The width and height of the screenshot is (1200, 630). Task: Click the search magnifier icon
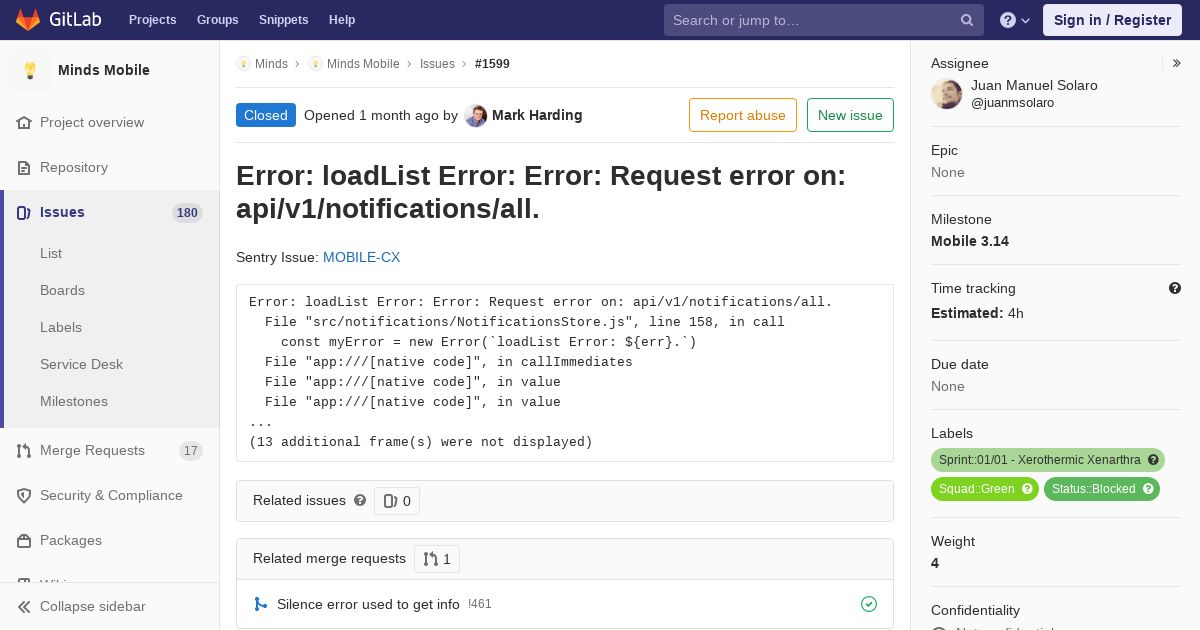(x=967, y=20)
